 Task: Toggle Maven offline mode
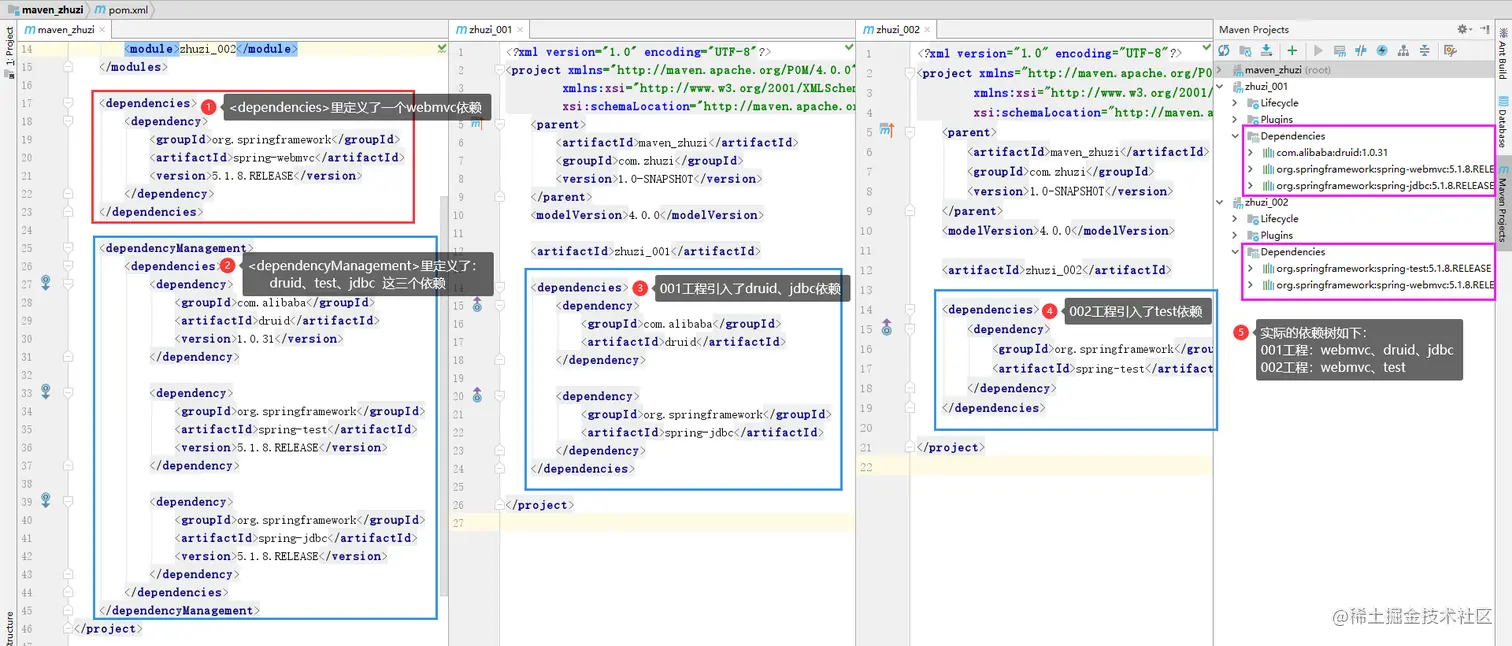point(1361,50)
